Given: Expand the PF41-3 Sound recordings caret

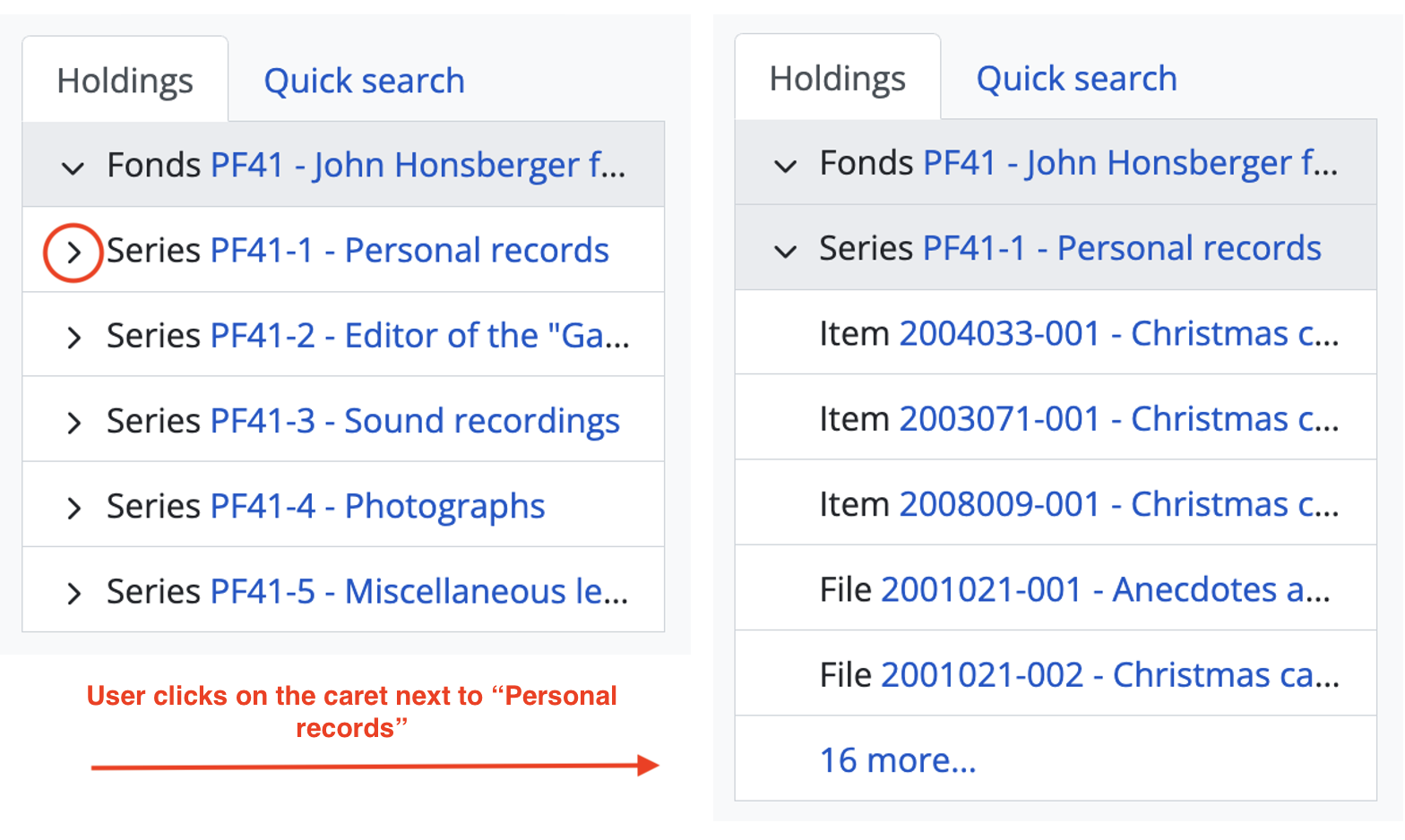Looking at the screenshot, I should (x=73, y=423).
